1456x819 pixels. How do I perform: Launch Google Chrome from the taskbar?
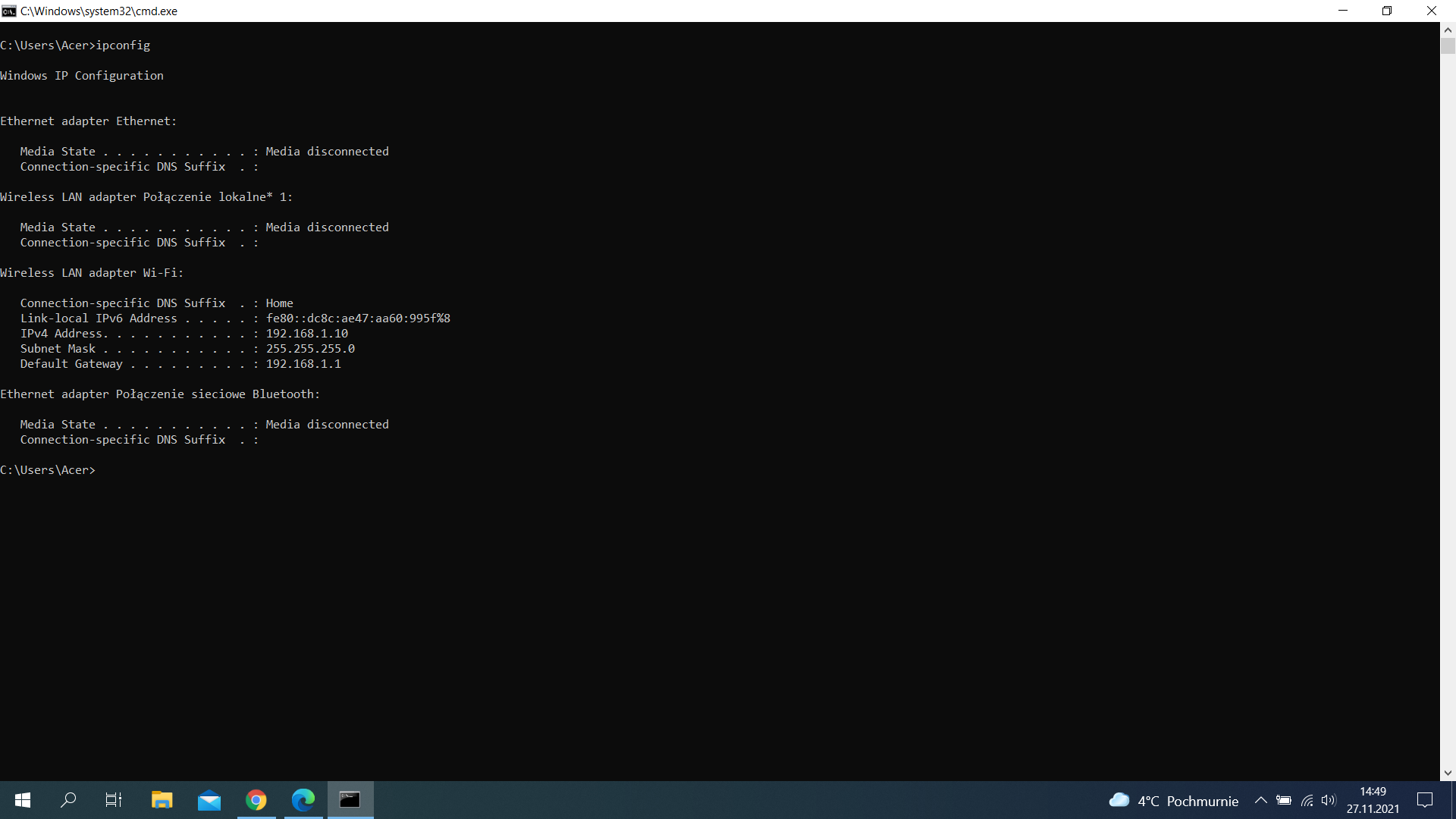[x=256, y=800]
